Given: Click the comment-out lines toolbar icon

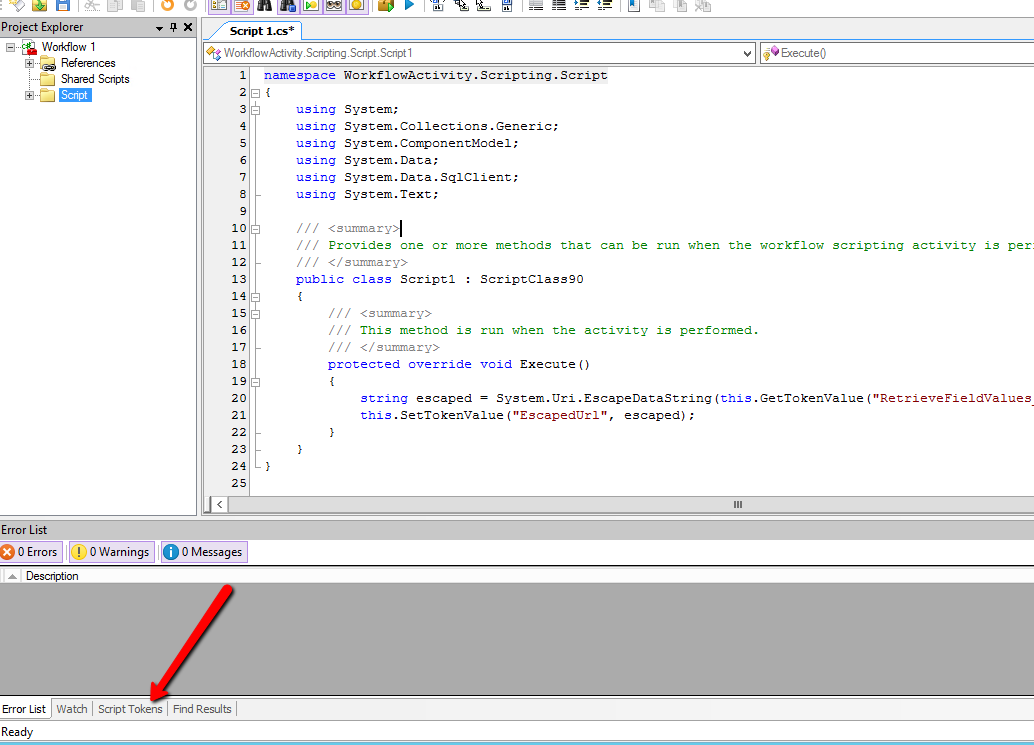Looking at the screenshot, I should [x=536, y=5].
